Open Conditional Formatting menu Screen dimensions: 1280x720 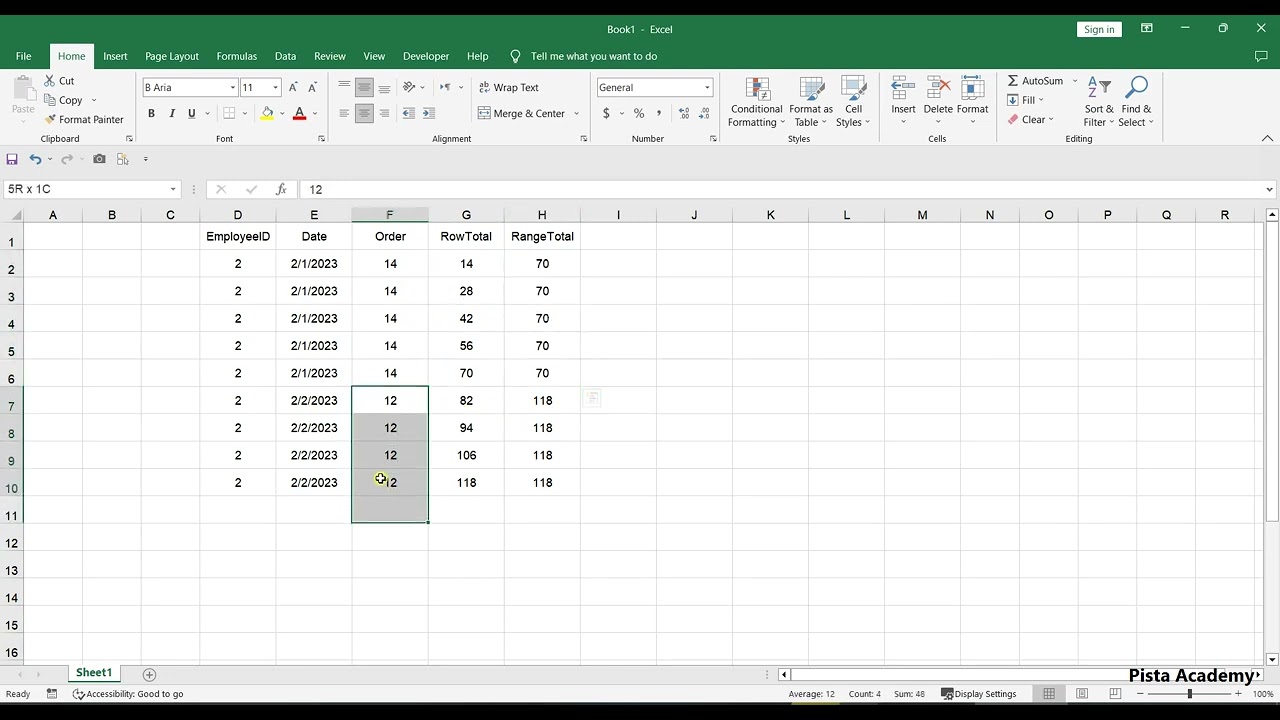(756, 101)
